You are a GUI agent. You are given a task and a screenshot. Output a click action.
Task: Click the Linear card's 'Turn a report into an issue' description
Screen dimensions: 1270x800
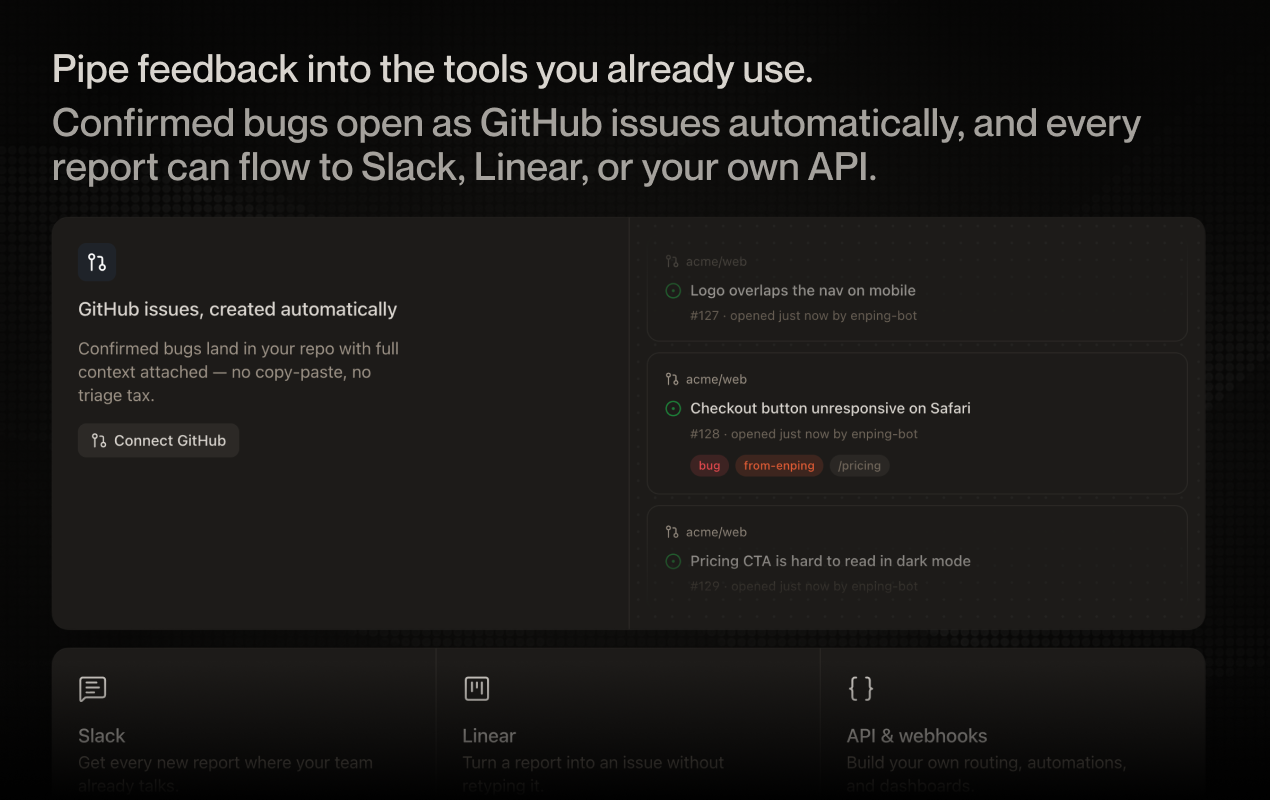(x=593, y=774)
